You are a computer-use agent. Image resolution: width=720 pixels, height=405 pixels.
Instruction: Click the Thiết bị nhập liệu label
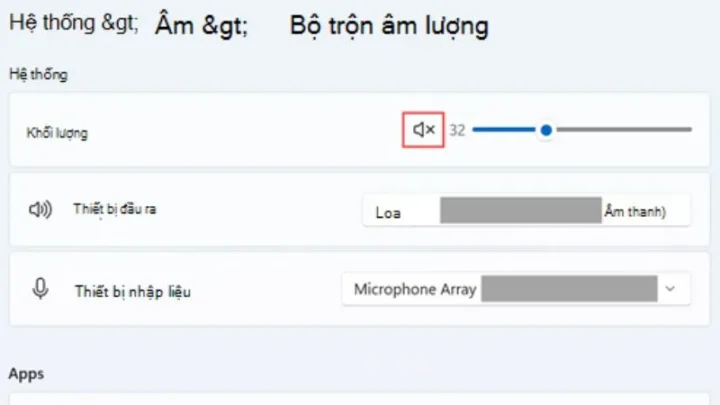[132, 292]
